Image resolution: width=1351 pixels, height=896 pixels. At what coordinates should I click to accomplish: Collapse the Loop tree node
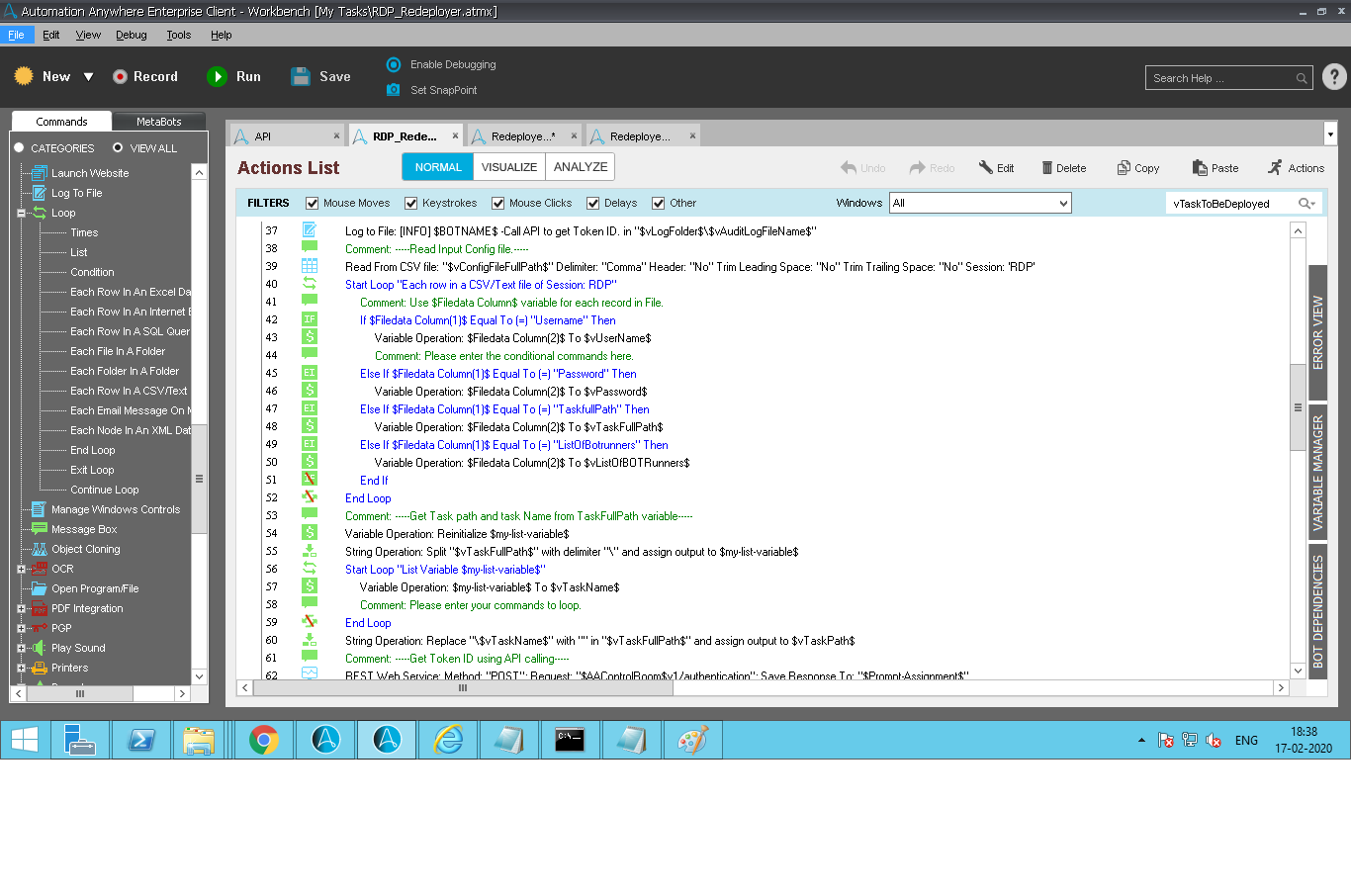(21, 214)
